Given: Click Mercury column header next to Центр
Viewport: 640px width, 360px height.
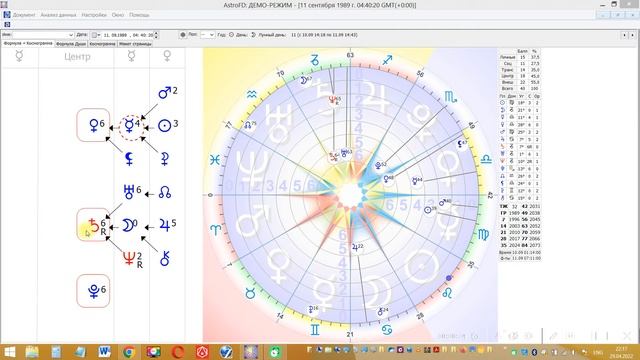Looking at the screenshot, I should click(x=131, y=56).
